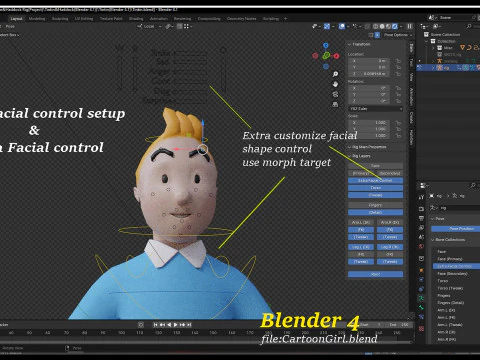480x360 pixels.
Task: Switch to Shading workspace tab
Action: tap(136, 19)
